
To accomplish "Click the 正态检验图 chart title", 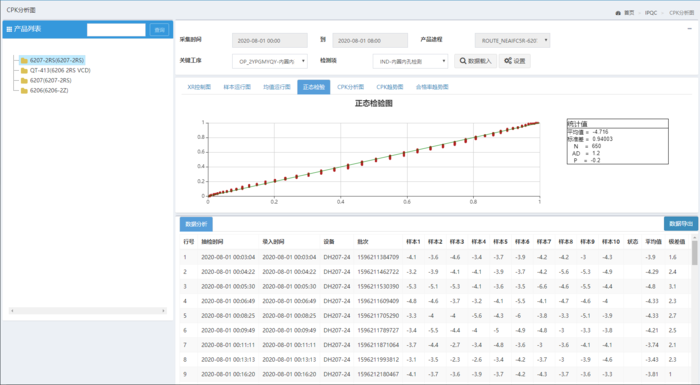I will point(374,104).
